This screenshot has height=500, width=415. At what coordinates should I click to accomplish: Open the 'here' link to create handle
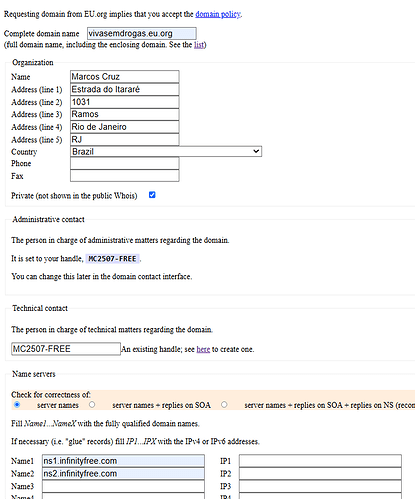coord(203,349)
